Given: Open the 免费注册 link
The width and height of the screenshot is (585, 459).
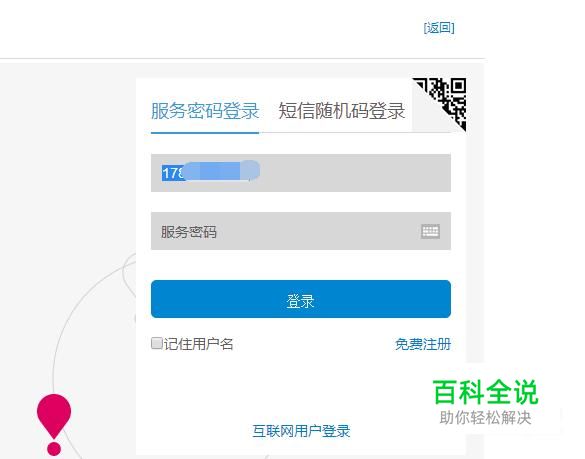Looking at the screenshot, I should click(423, 344).
